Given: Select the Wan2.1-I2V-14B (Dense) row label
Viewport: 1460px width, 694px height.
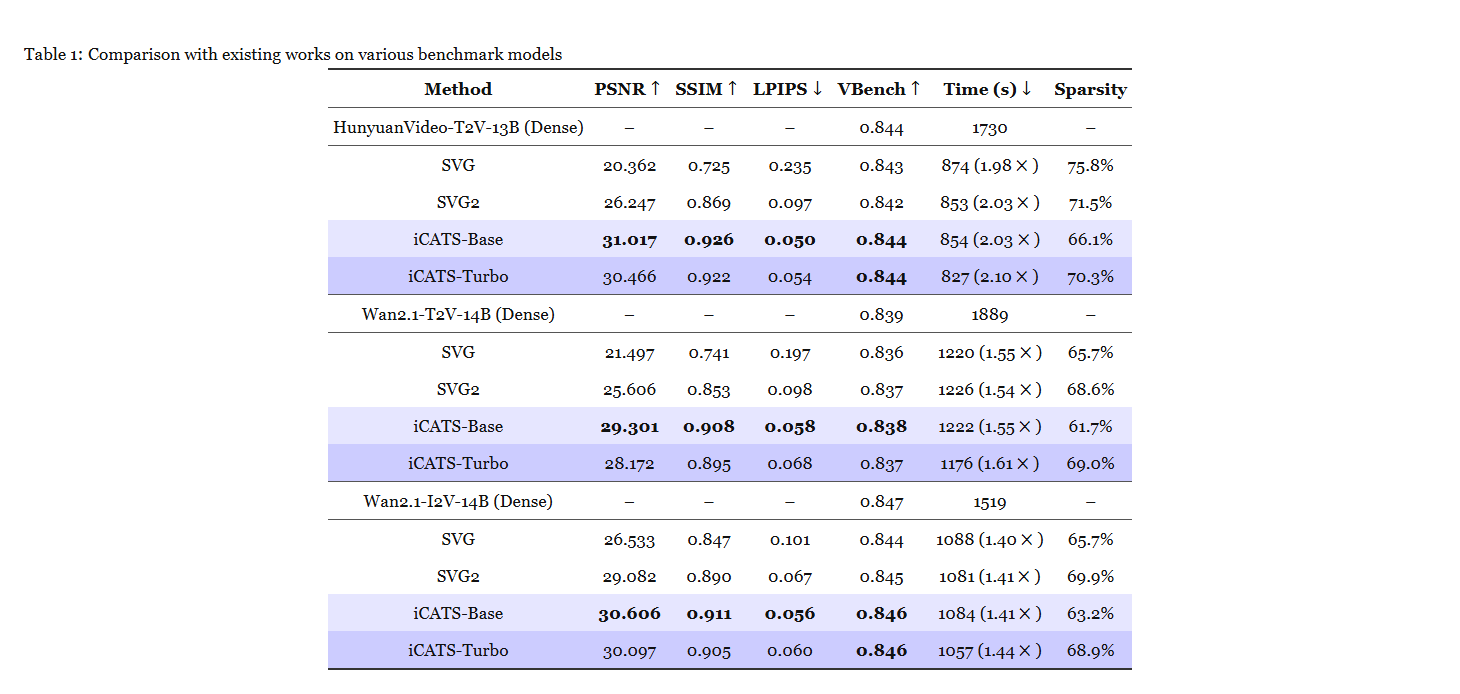Looking at the screenshot, I should coord(458,501).
